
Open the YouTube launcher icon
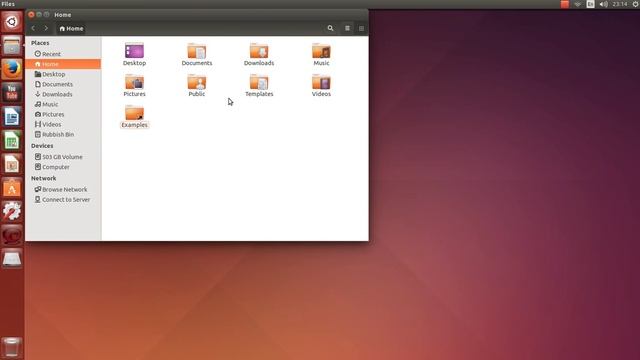(x=12, y=93)
